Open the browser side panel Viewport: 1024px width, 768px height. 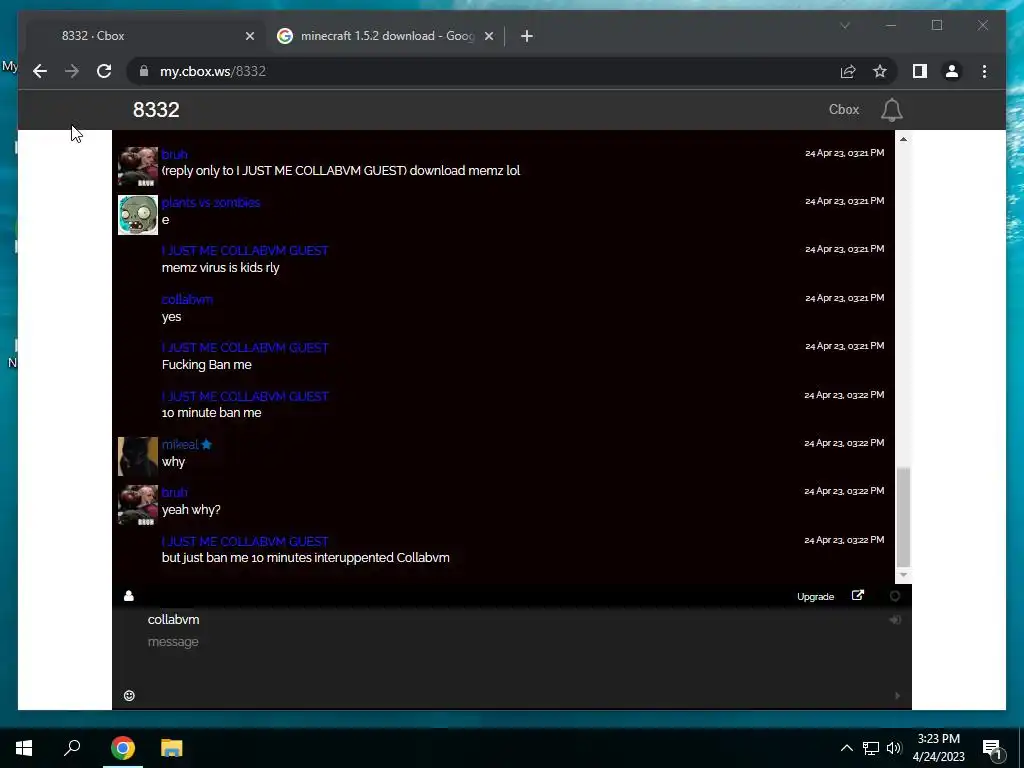pos(920,71)
